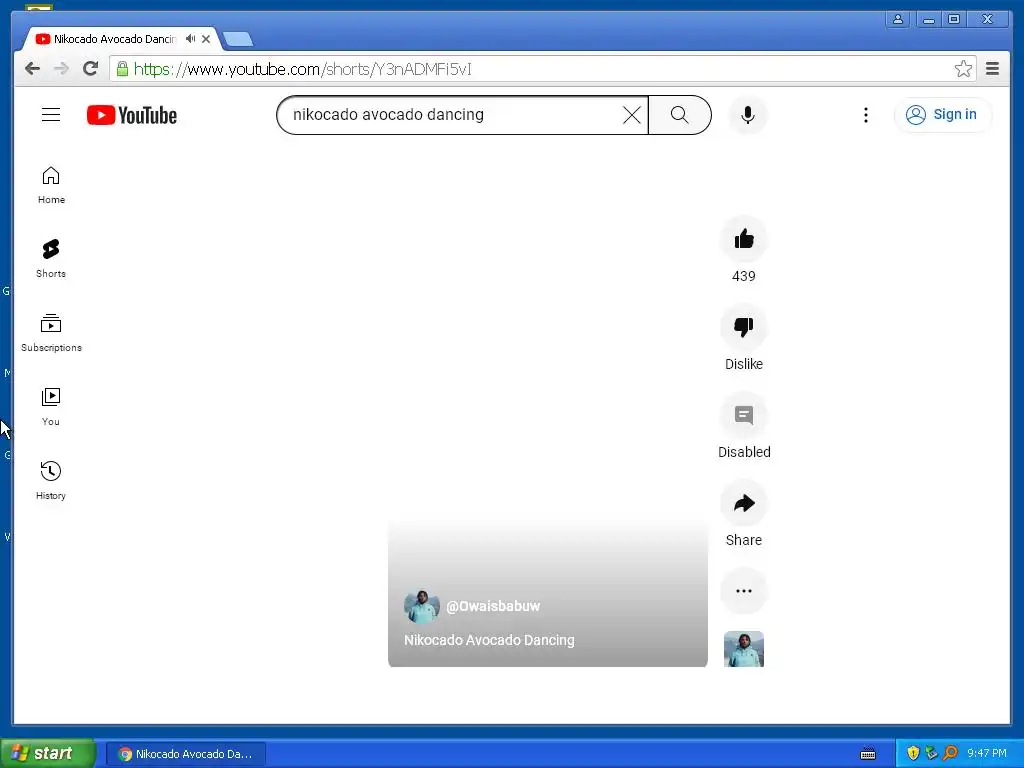Go forward in the browser

point(61,69)
